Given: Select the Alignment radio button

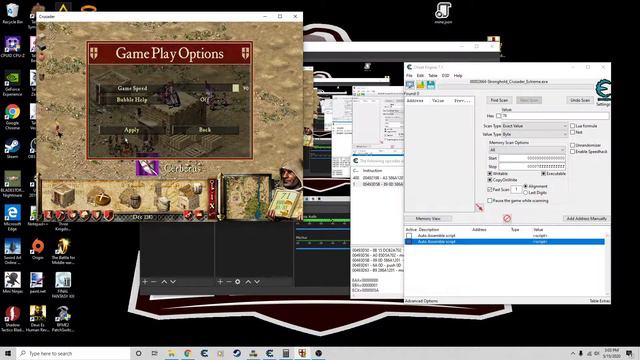Looking at the screenshot, I should click(x=526, y=186).
